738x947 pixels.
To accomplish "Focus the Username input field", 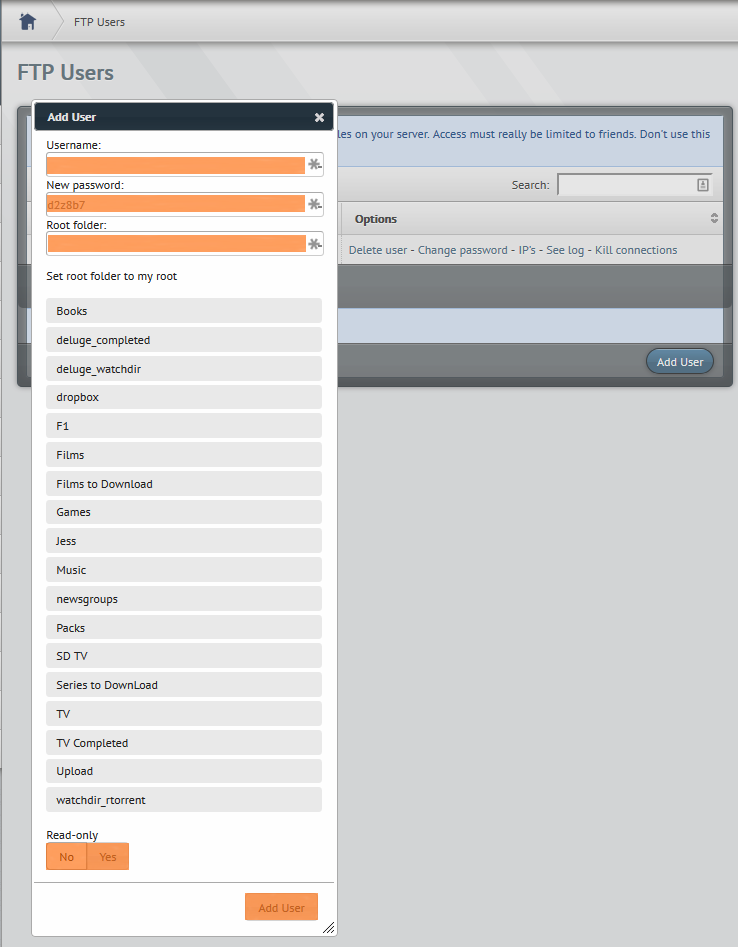I will (x=176, y=165).
